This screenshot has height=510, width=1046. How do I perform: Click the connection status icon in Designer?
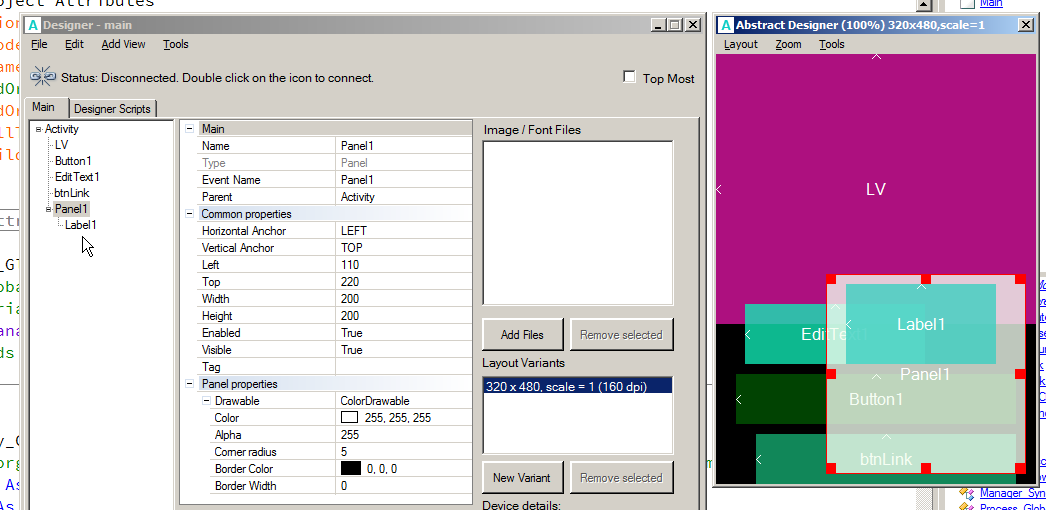pos(43,76)
